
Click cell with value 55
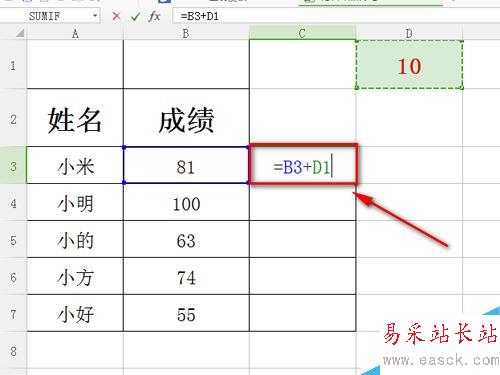coord(186,313)
